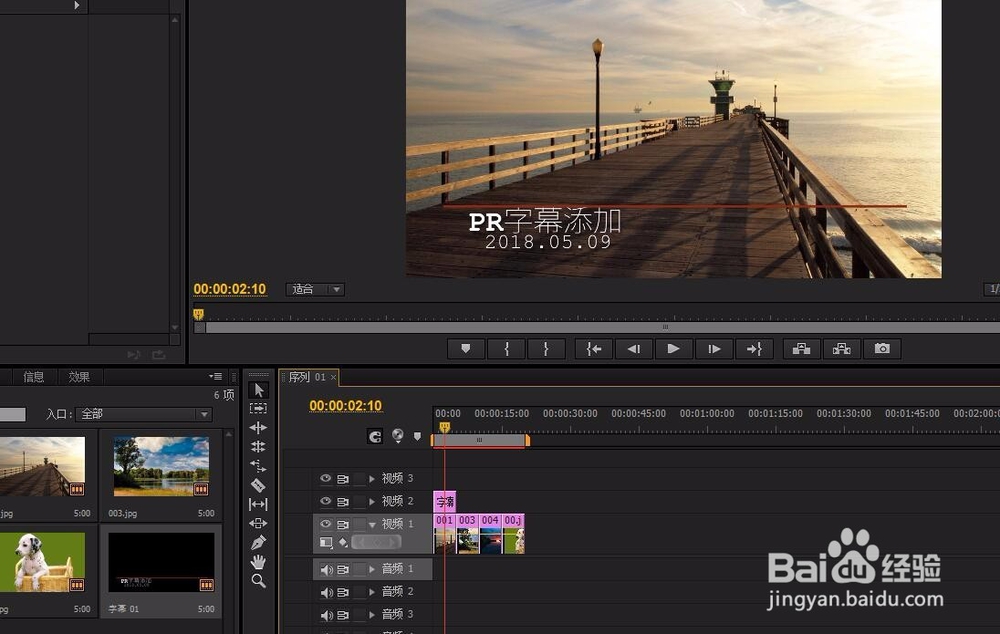Close the 序列 01 tab
The width and height of the screenshot is (1000, 634).
(x=333, y=378)
